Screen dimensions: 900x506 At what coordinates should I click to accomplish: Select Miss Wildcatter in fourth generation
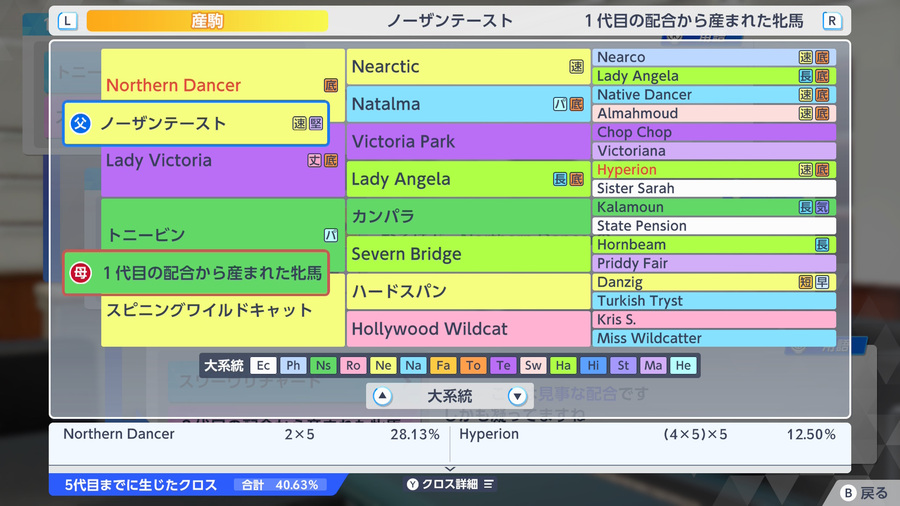pyautogui.click(x=714, y=338)
